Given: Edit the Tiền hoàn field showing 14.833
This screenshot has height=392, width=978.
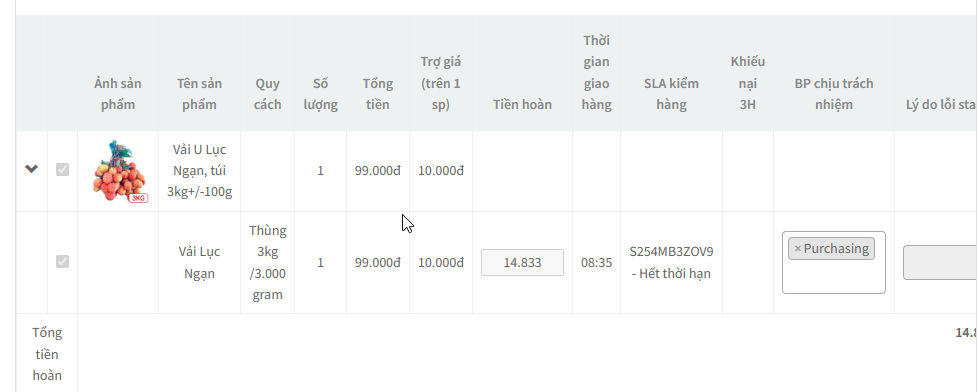Looking at the screenshot, I should 522,263.
